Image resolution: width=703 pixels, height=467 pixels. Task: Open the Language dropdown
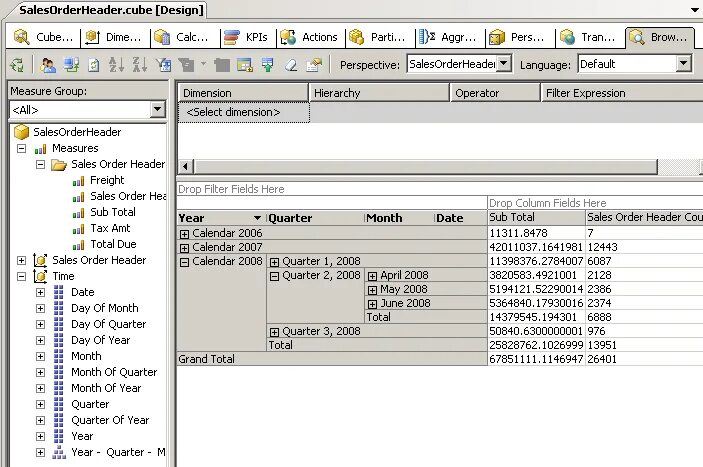(683, 64)
